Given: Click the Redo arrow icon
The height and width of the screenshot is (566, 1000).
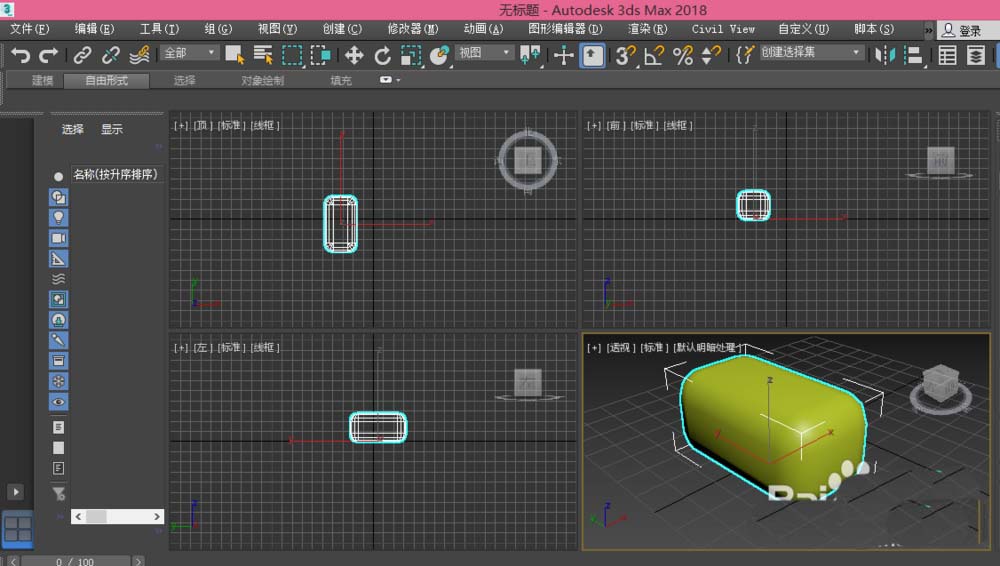Looking at the screenshot, I should [x=48, y=56].
